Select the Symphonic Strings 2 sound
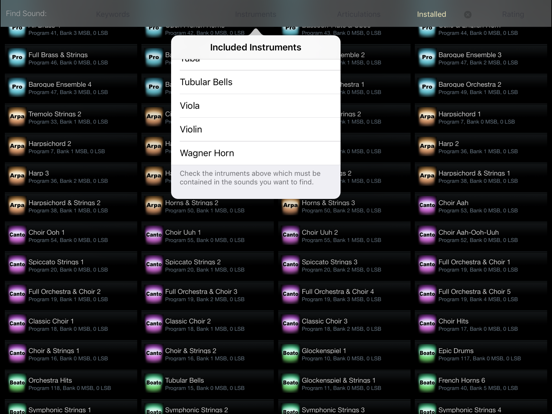This screenshot has width=552, height=414. [x=207, y=407]
